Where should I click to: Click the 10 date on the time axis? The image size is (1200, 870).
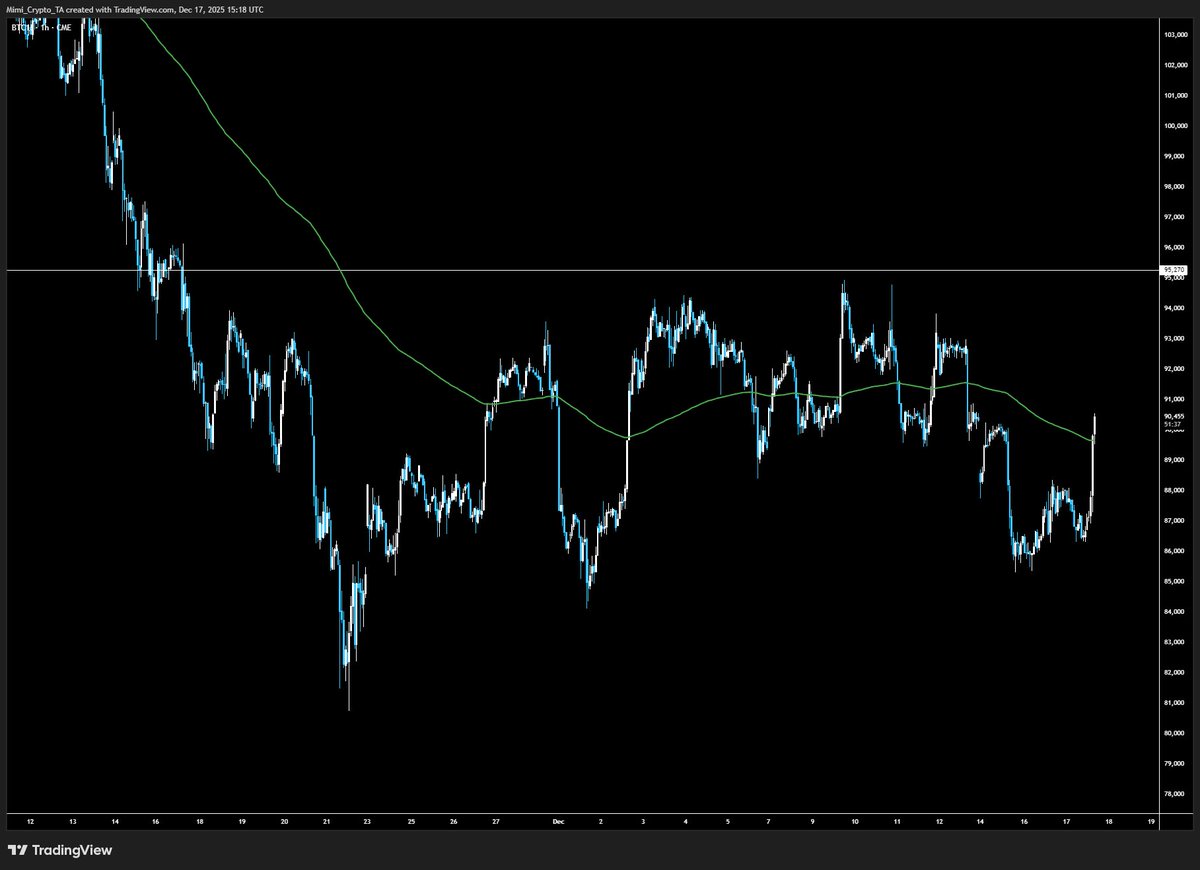pos(855,821)
